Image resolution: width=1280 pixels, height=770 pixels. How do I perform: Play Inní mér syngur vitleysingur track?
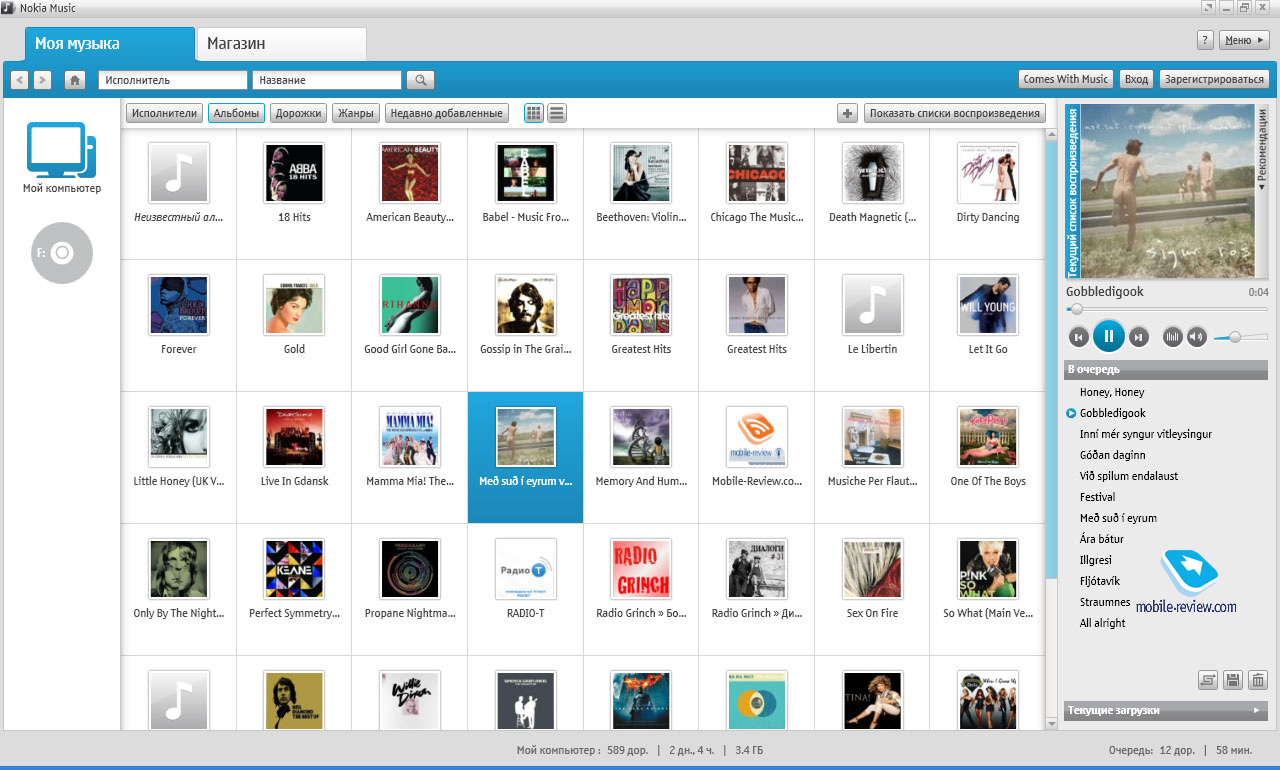1146,434
